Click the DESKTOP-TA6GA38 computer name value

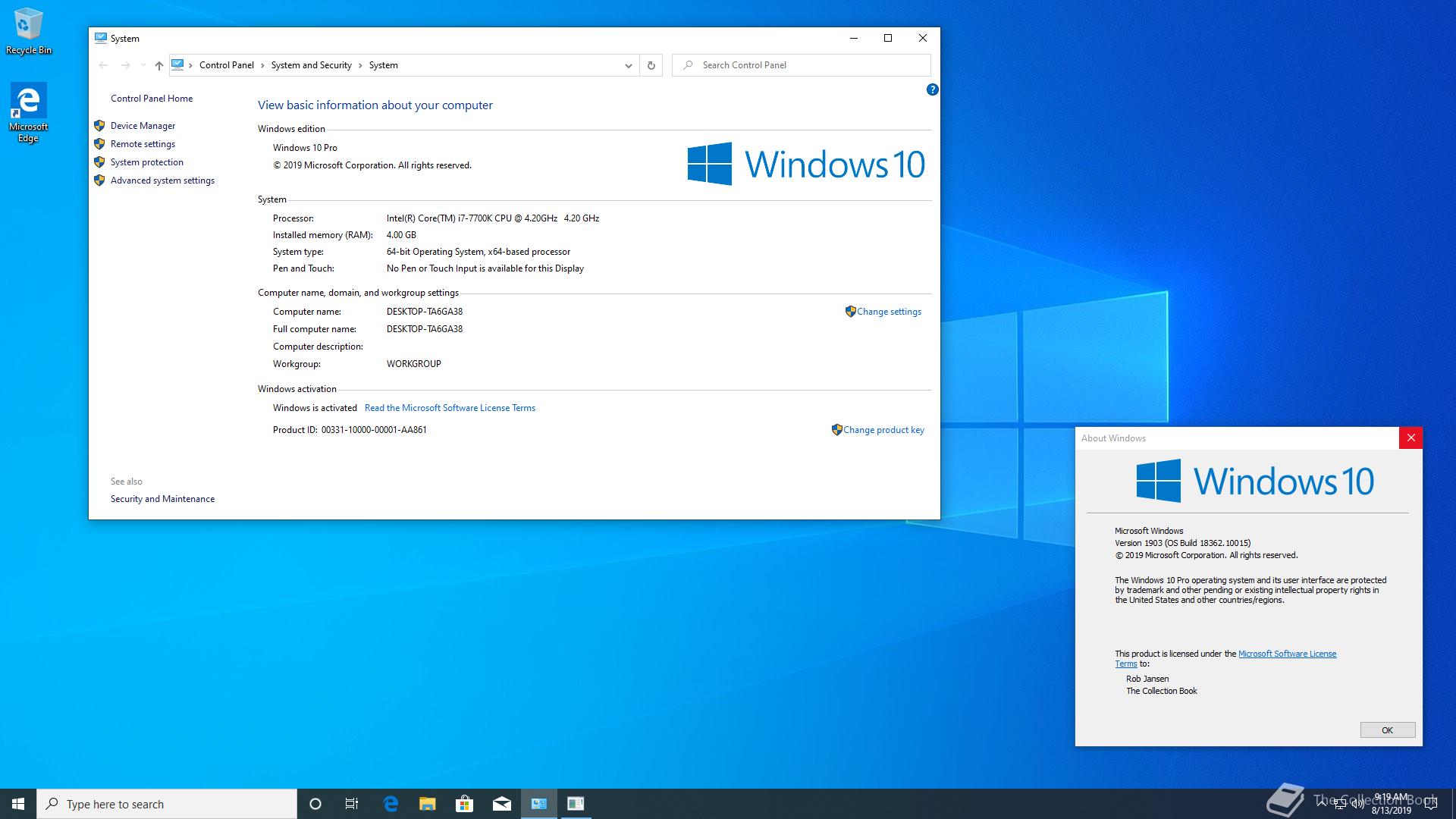(425, 312)
